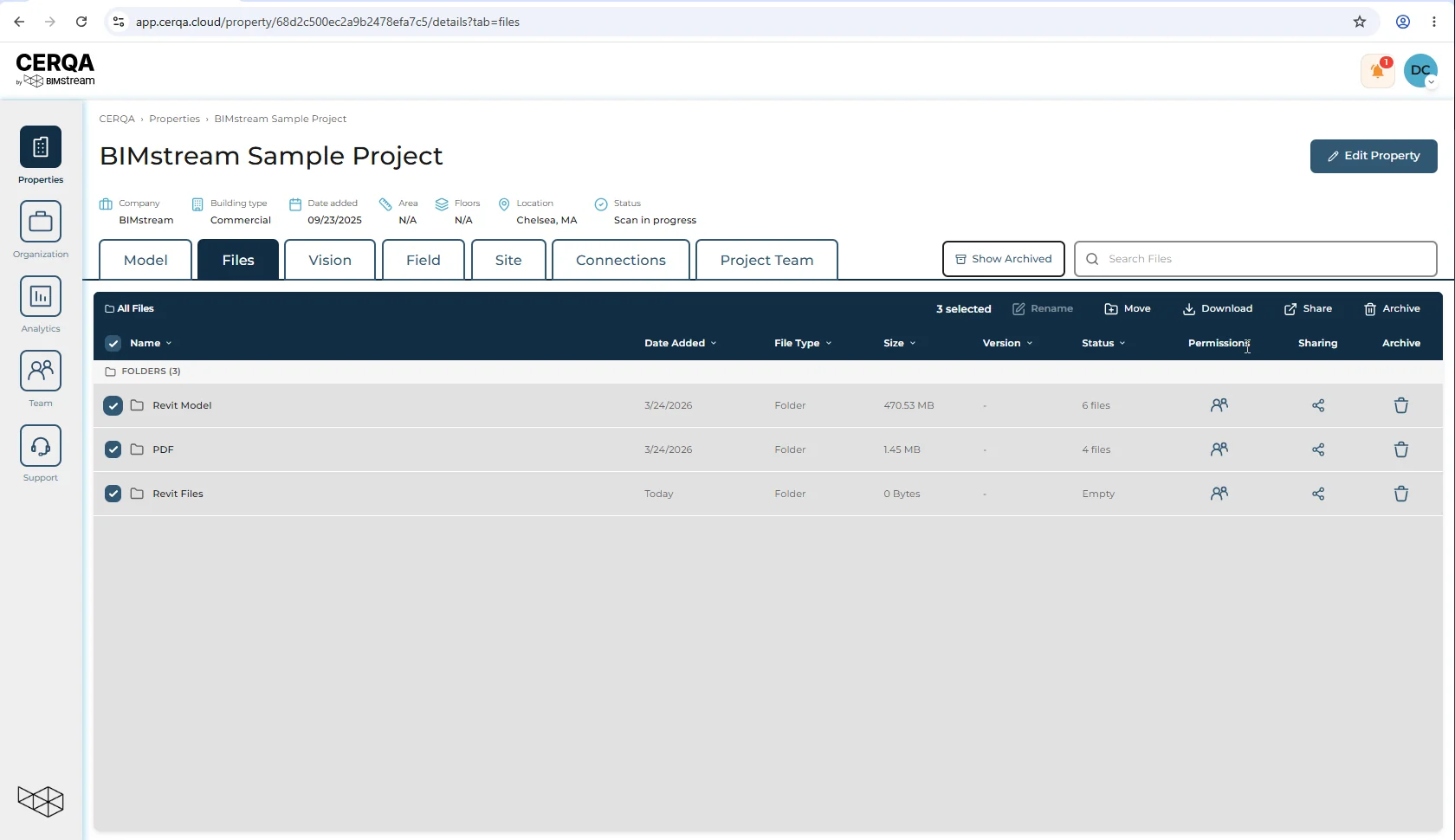Viewport: 1455px width, 840px height.
Task: Click the Rename toolbar button
Action: coord(1043,309)
